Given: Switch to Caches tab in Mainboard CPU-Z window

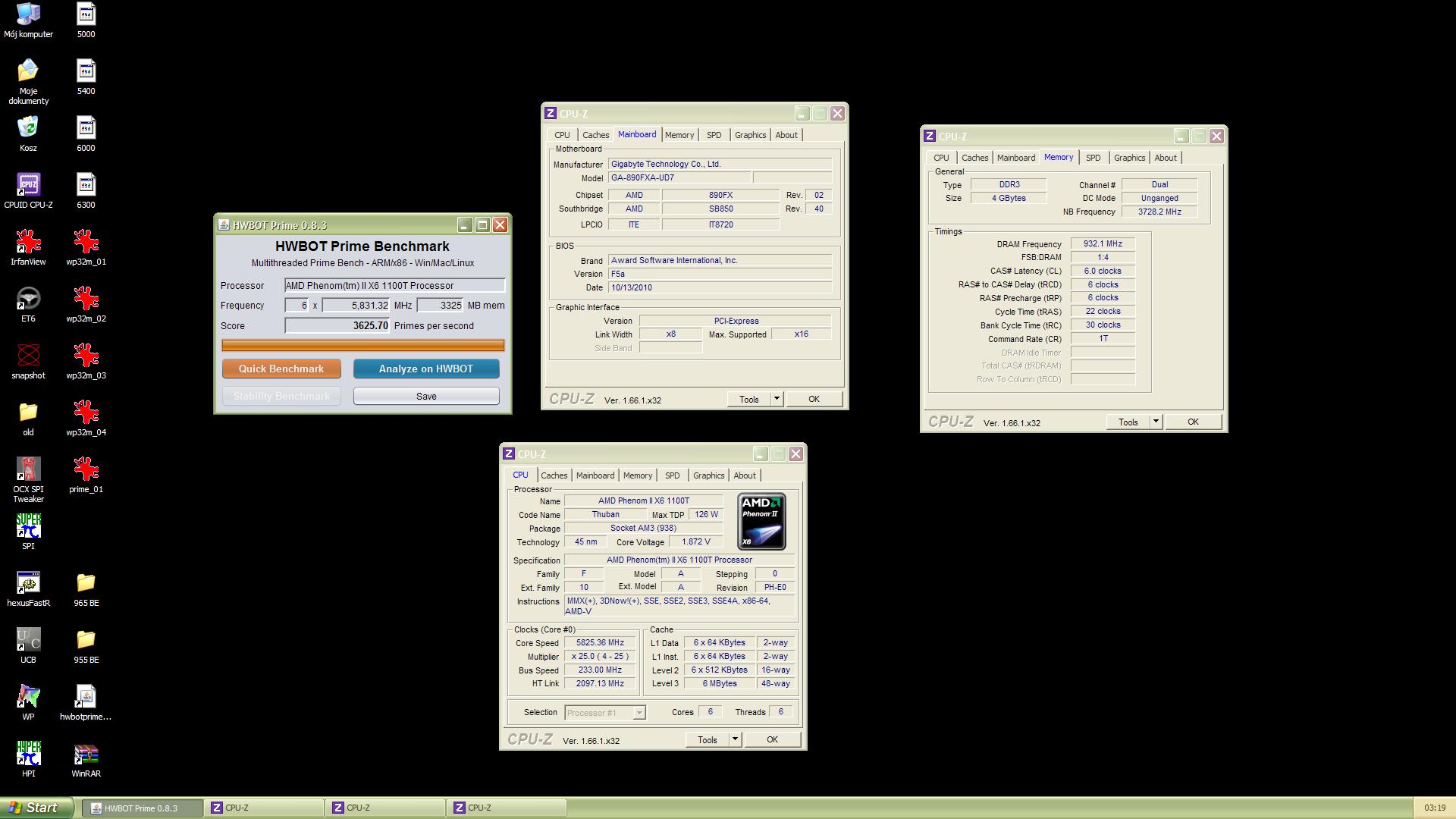Looking at the screenshot, I should pos(595,135).
